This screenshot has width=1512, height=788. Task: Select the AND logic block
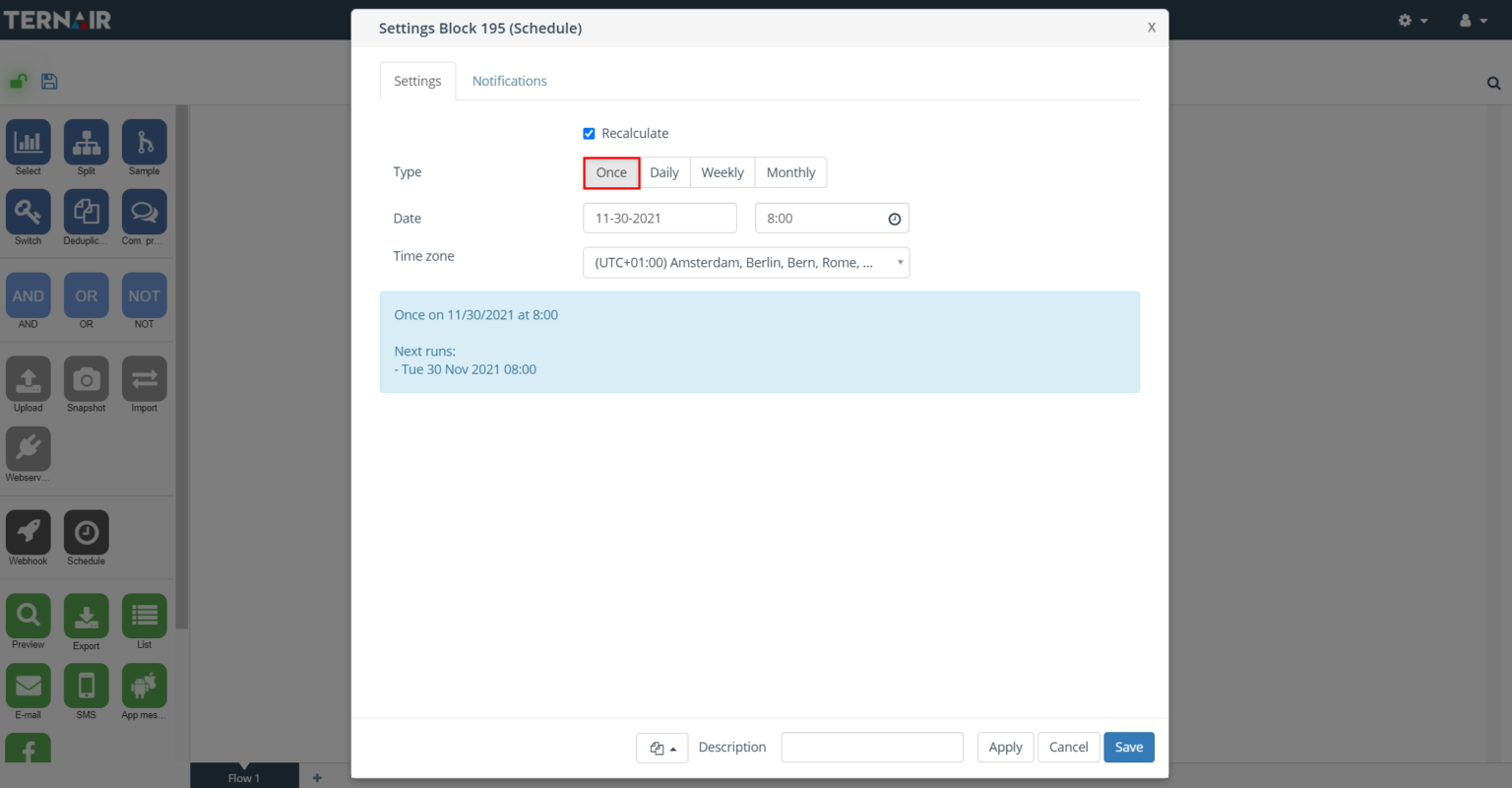pos(29,295)
